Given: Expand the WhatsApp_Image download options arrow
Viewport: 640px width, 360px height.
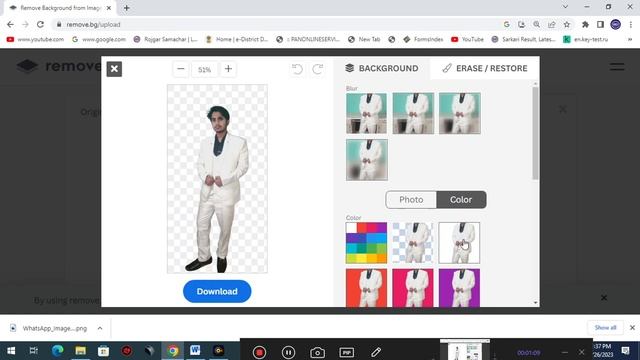Looking at the screenshot, I should point(100,328).
